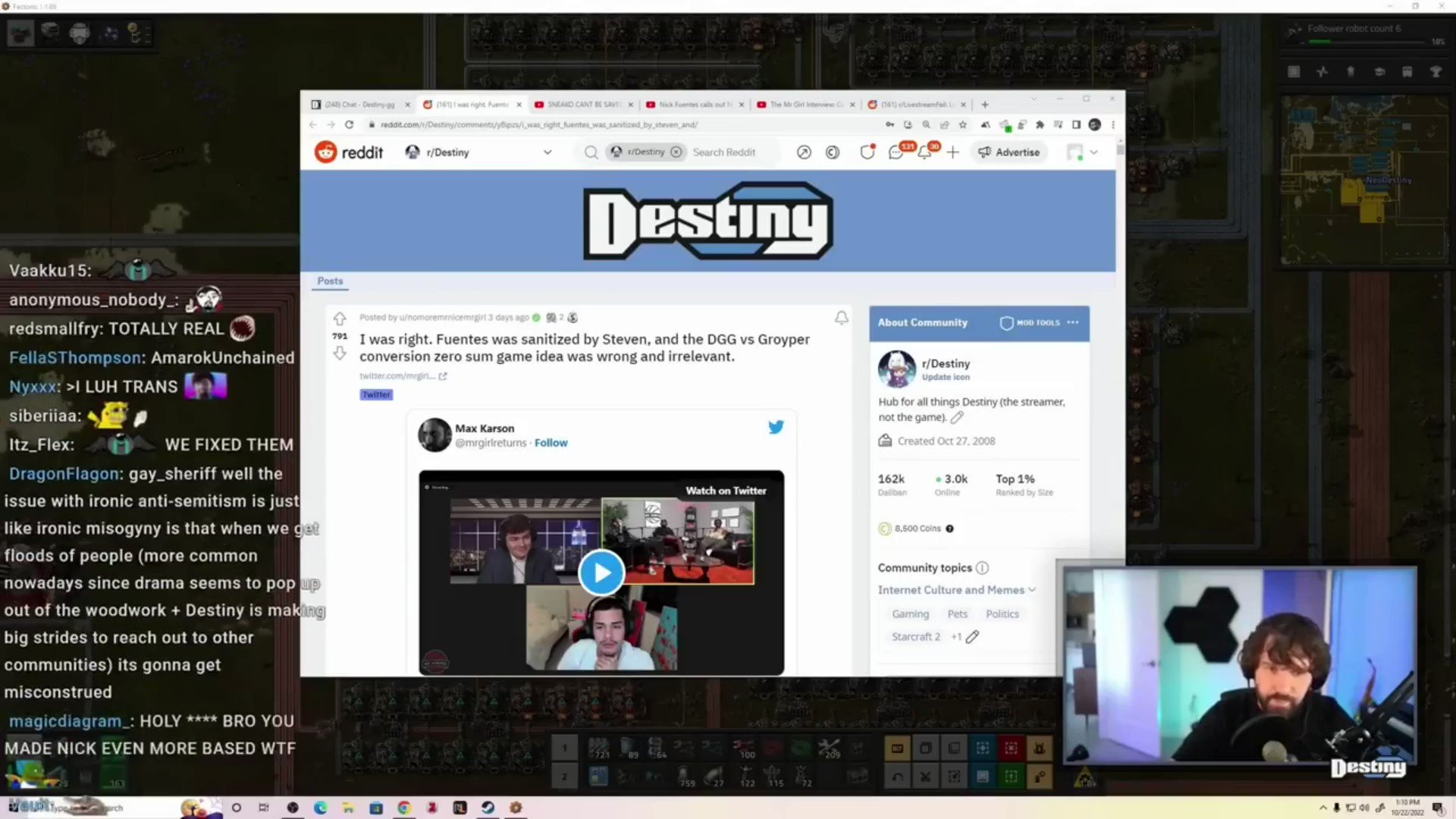The image size is (1456, 819).
Task: Click the Community topics info icon
Action: 982,568
